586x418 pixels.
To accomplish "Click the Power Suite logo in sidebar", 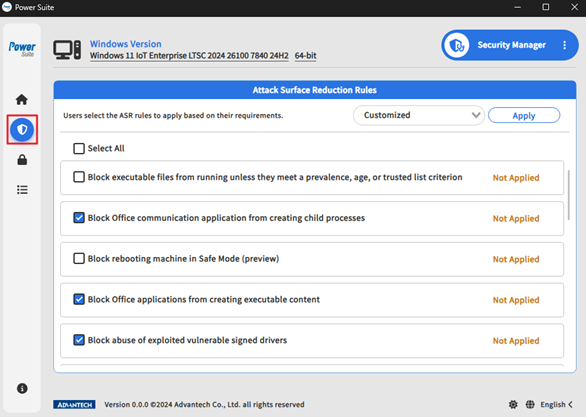I will click(22, 49).
